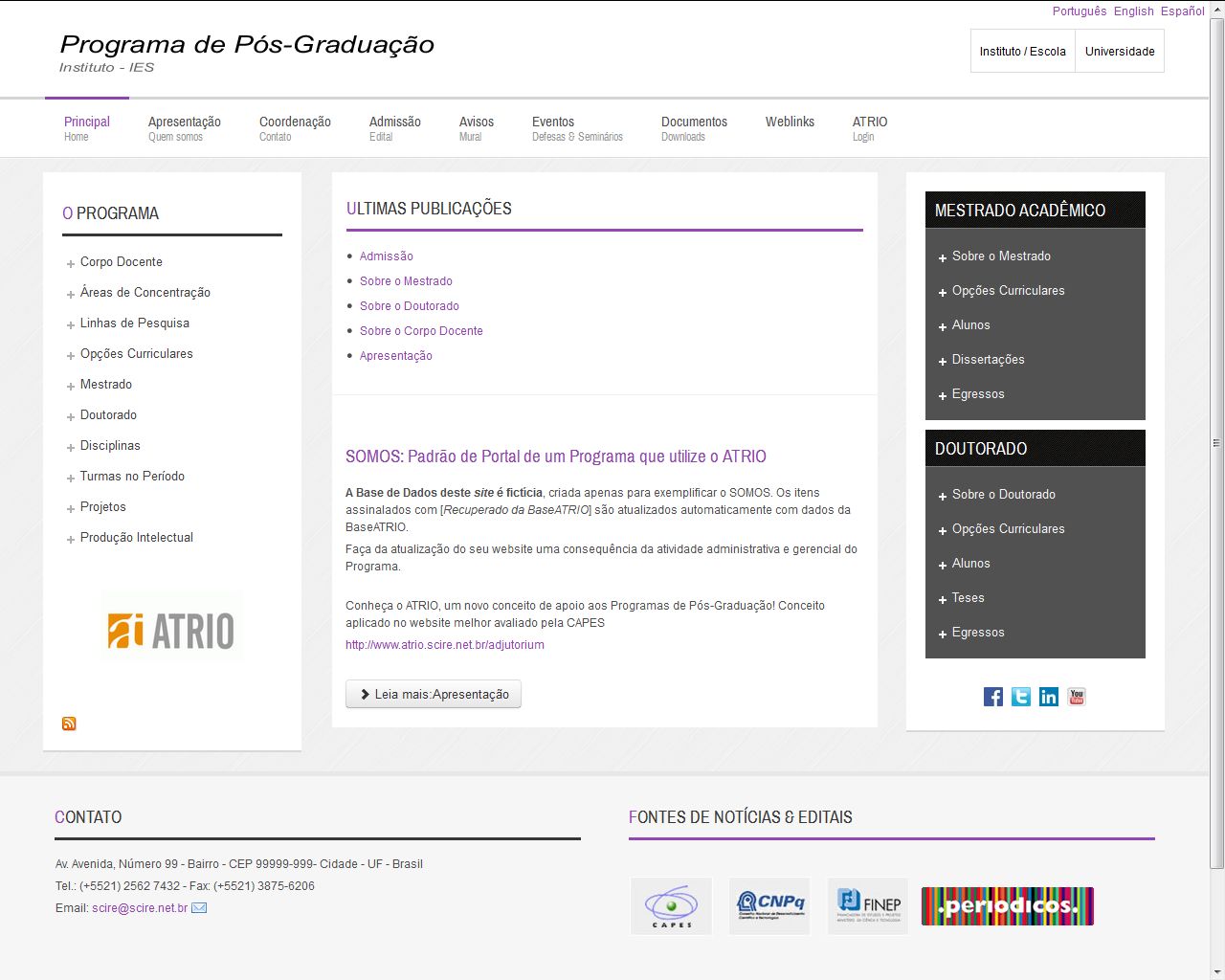Click the periodicos colorful banner

coord(1007,905)
